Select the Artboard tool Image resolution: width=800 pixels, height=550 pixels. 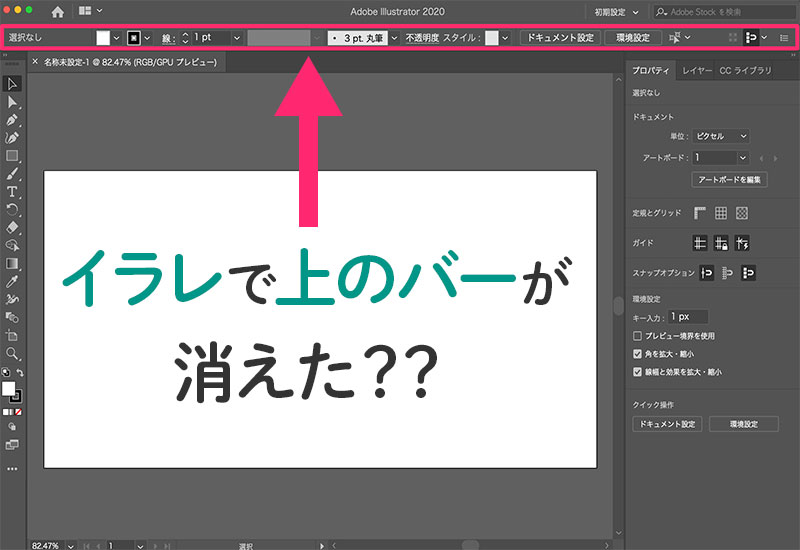[12, 336]
